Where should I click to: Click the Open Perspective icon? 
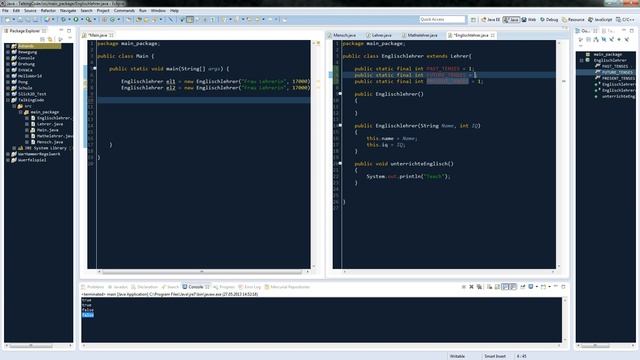click(473, 20)
